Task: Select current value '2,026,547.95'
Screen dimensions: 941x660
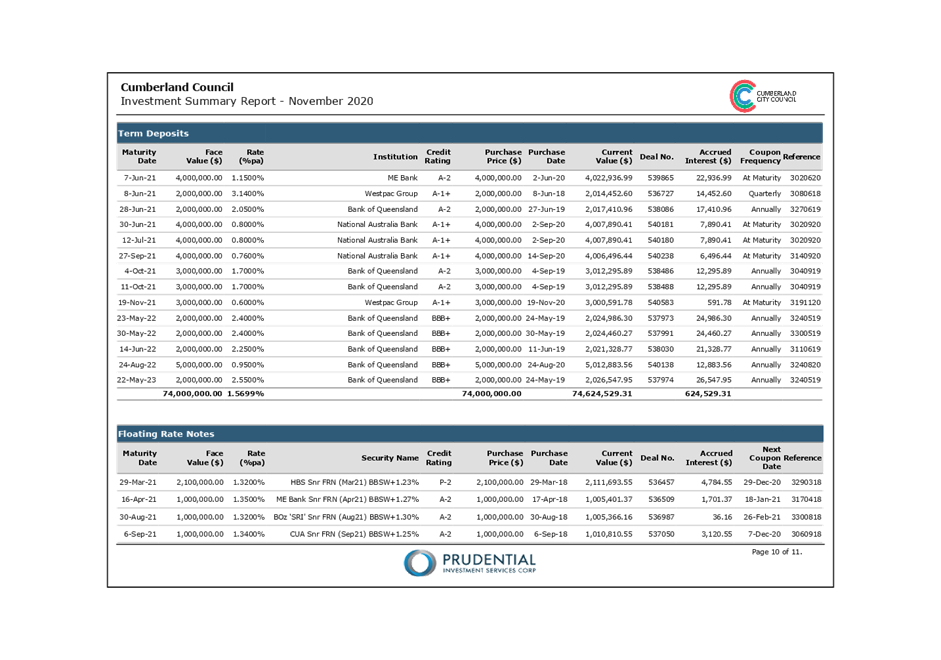Action: click(609, 380)
